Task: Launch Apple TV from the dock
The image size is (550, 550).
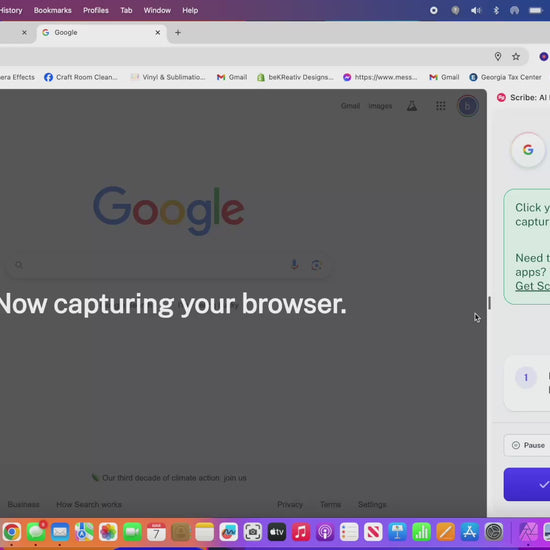Action: point(277,532)
